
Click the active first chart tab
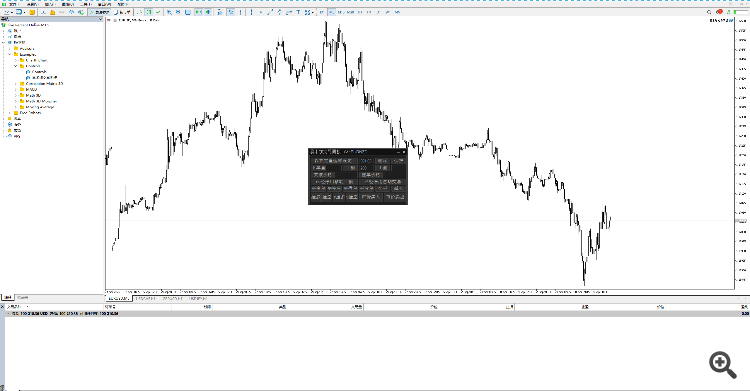(x=118, y=298)
